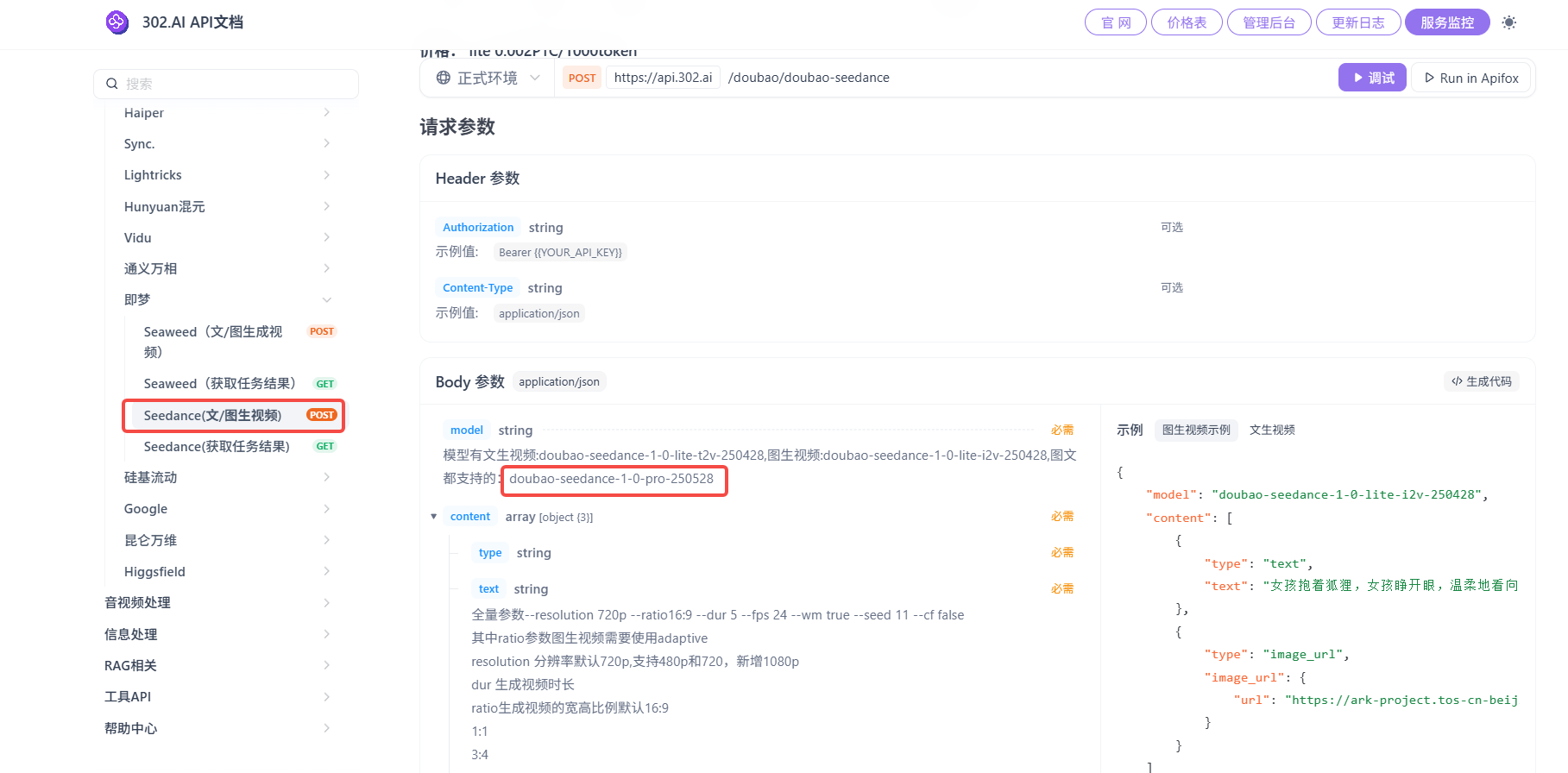Toggle the light/dark theme sun icon
Viewport: 1568px width, 773px height.
click(x=1508, y=22)
